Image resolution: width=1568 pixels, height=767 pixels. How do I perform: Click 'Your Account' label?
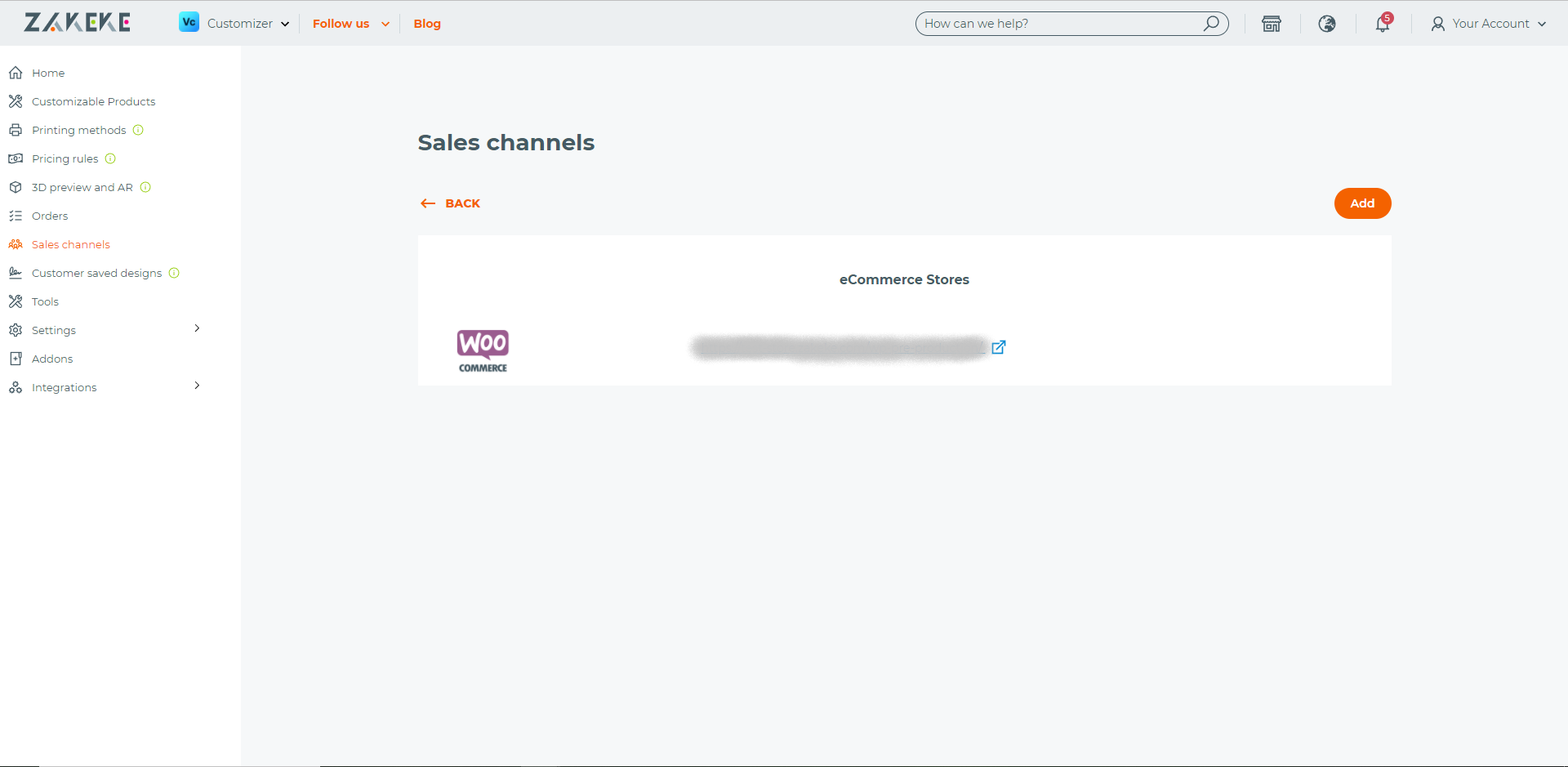(x=1490, y=24)
